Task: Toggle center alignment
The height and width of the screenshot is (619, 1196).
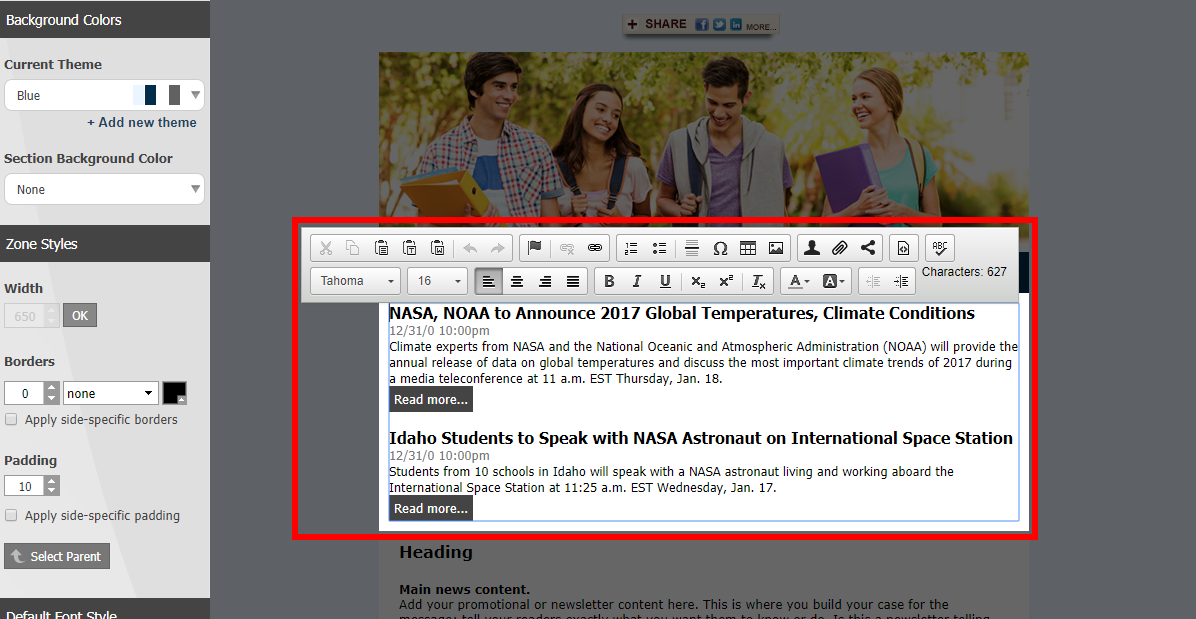Action: click(517, 281)
